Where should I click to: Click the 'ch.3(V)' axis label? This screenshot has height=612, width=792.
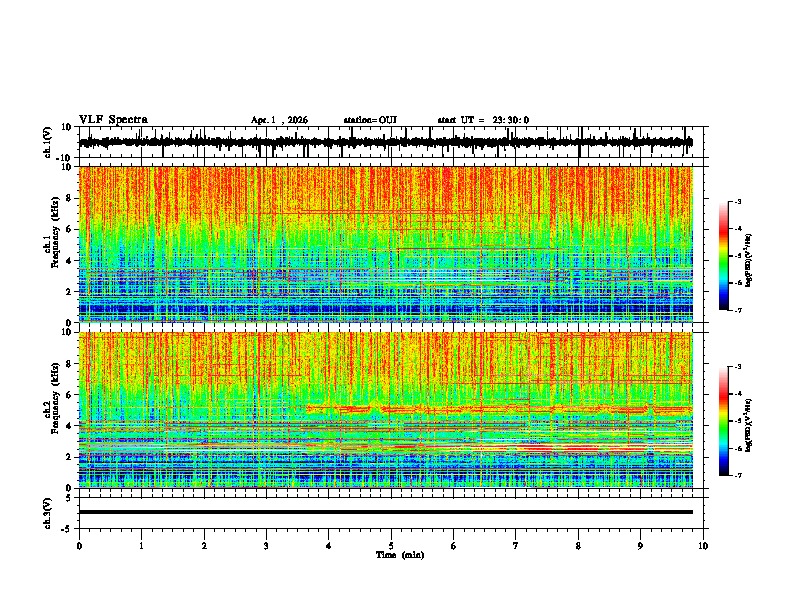[x=48, y=513]
